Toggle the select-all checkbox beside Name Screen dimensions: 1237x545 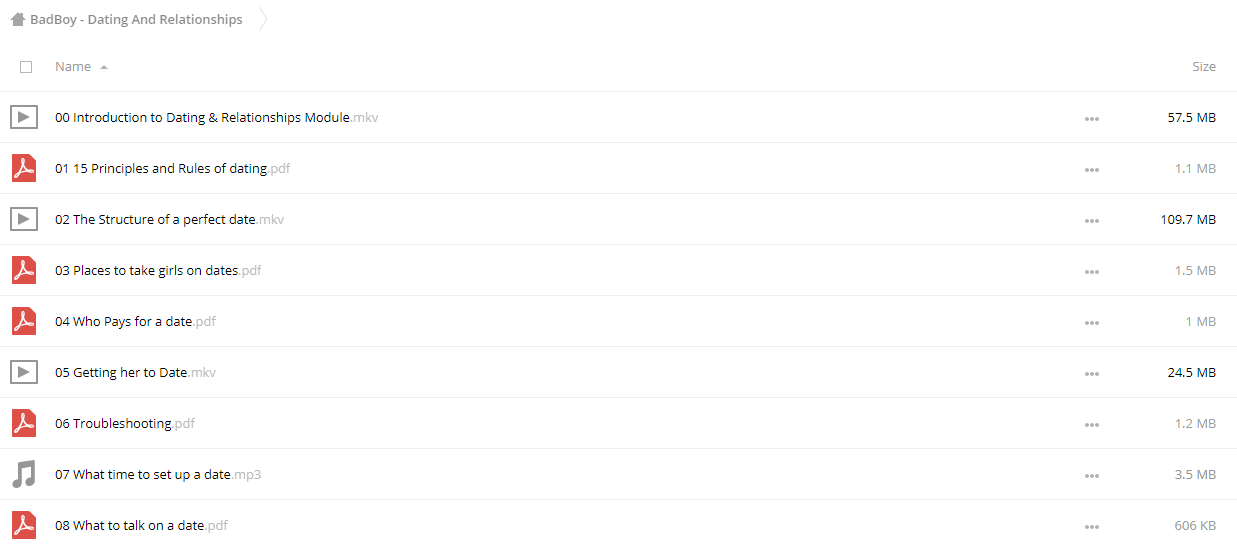point(26,67)
